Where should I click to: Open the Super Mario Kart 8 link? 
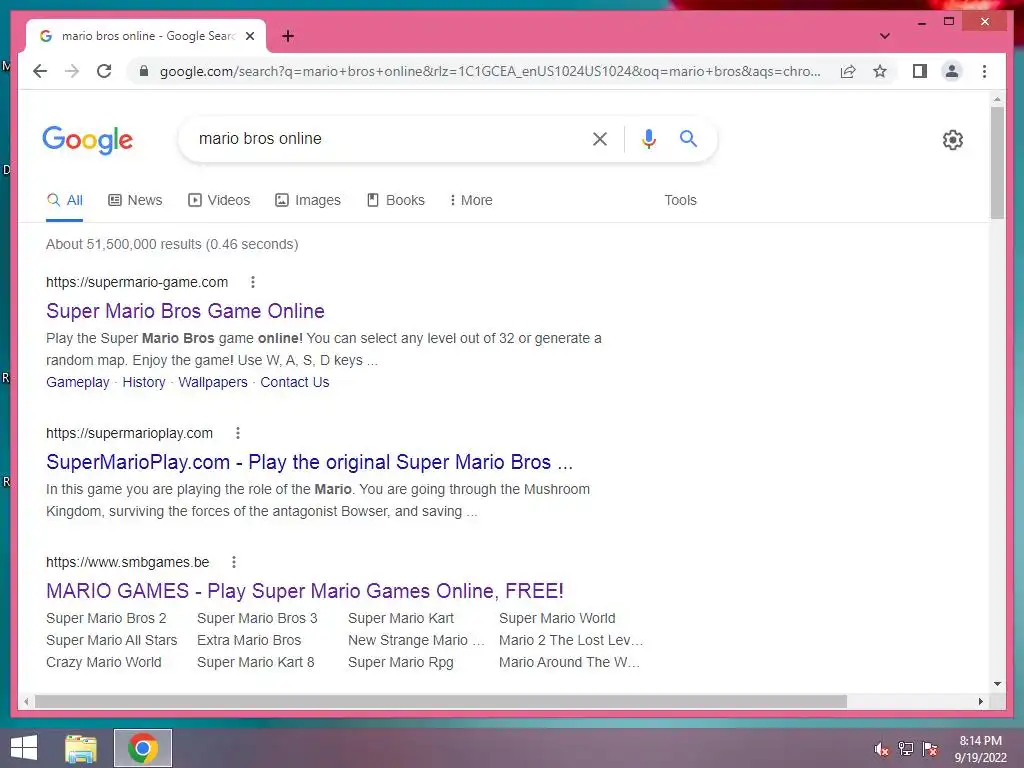click(255, 662)
